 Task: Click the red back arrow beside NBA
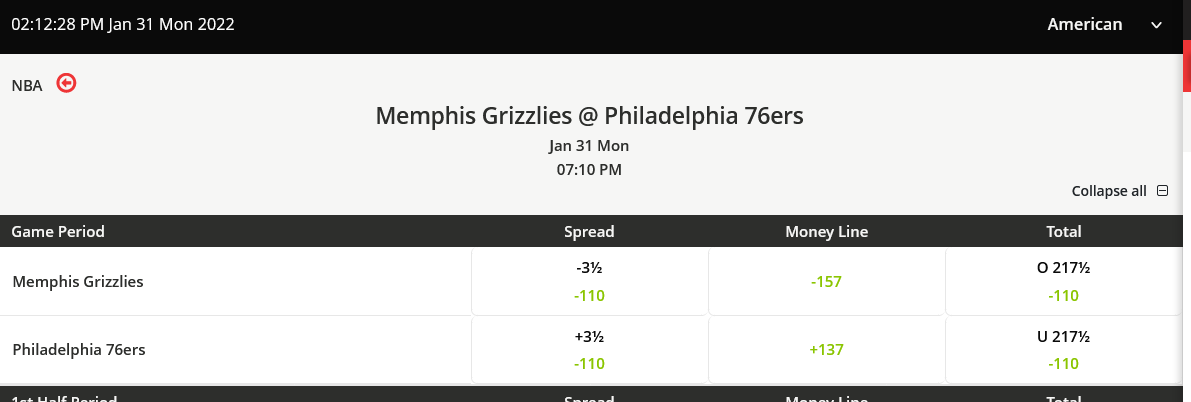coord(67,83)
